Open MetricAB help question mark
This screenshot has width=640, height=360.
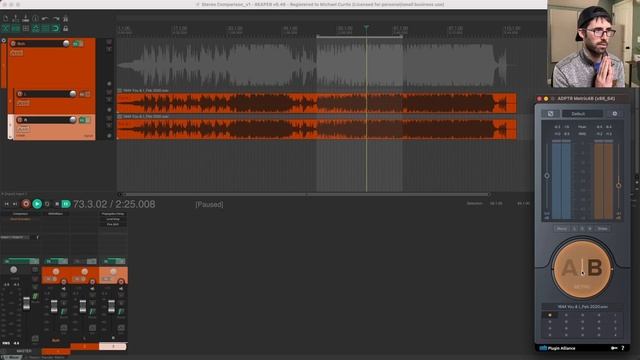point(622,348)
